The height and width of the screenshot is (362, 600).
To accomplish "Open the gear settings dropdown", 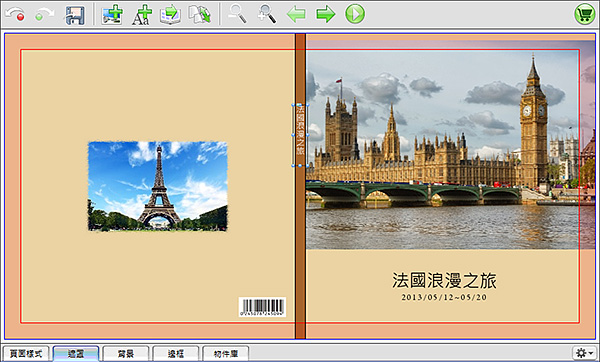I will click(x=584, y=353).
